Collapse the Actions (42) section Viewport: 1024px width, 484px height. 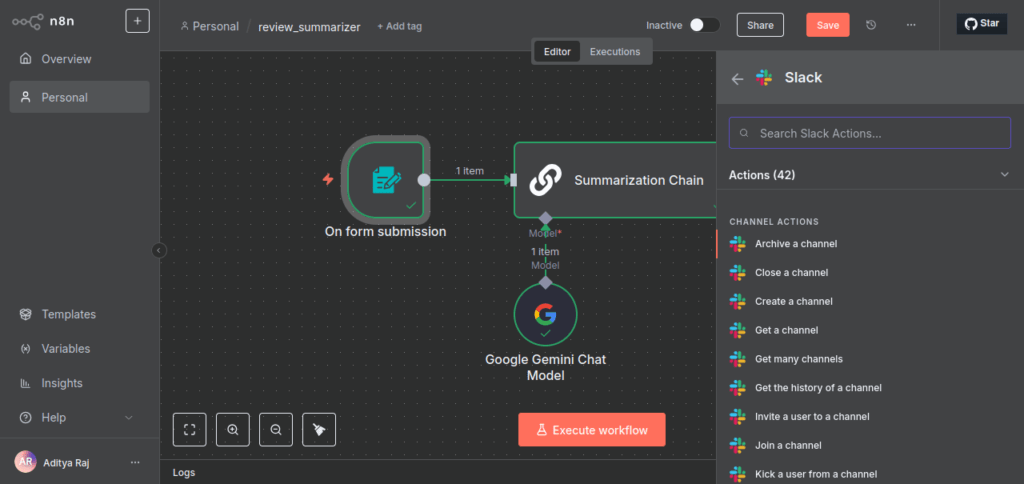point(1004,175)
